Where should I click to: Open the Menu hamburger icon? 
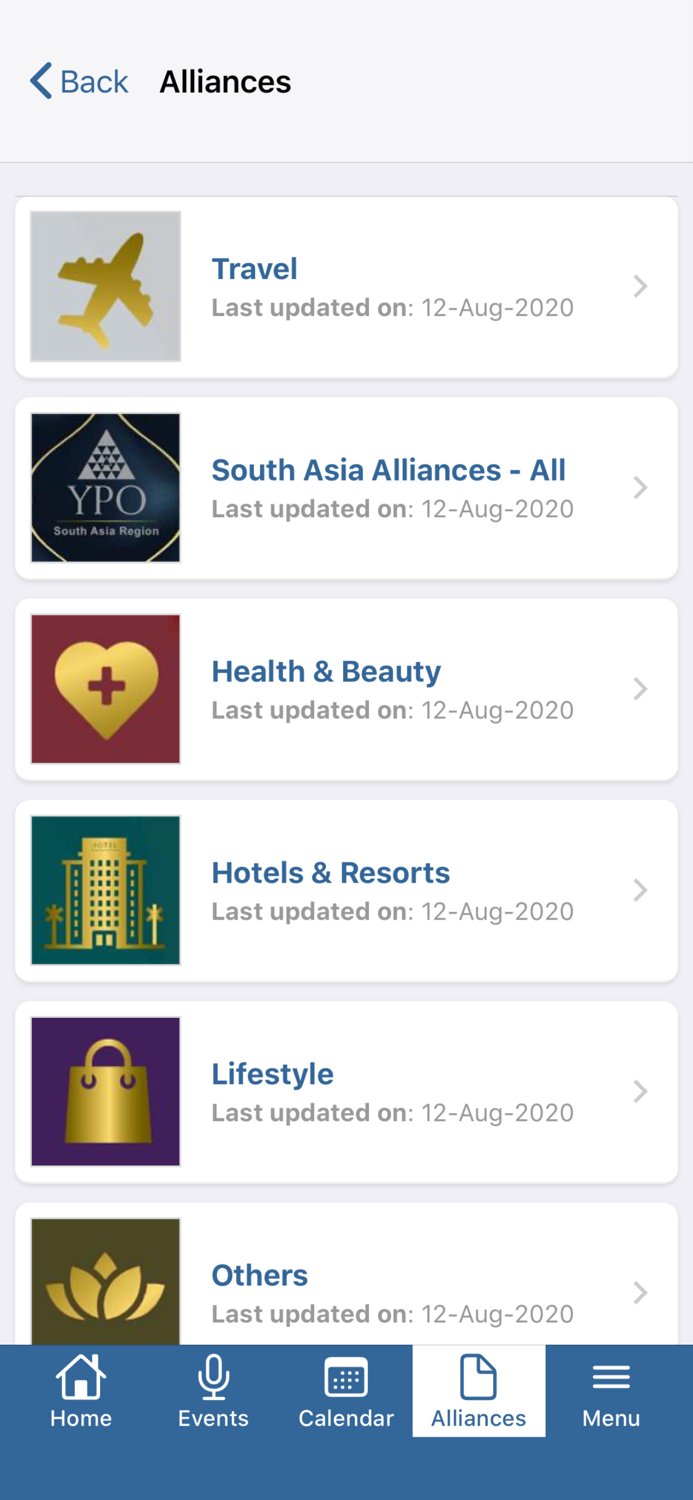coord(611,1375)
